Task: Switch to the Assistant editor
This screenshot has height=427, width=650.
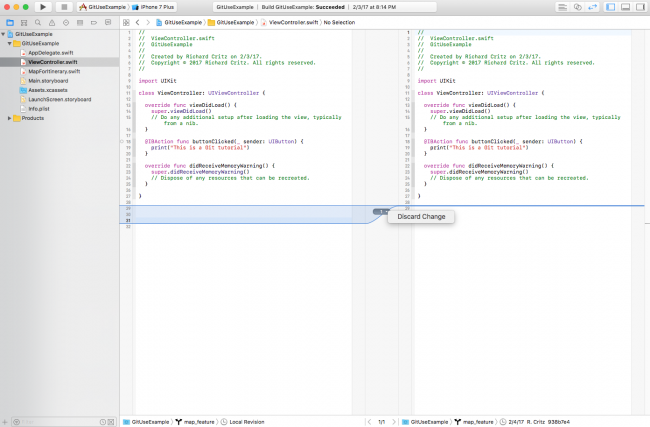Action: [x=577, y=7]
